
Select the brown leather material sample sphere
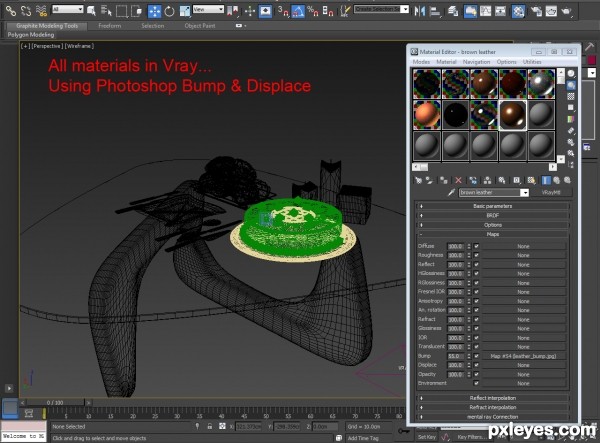point(512,115)
